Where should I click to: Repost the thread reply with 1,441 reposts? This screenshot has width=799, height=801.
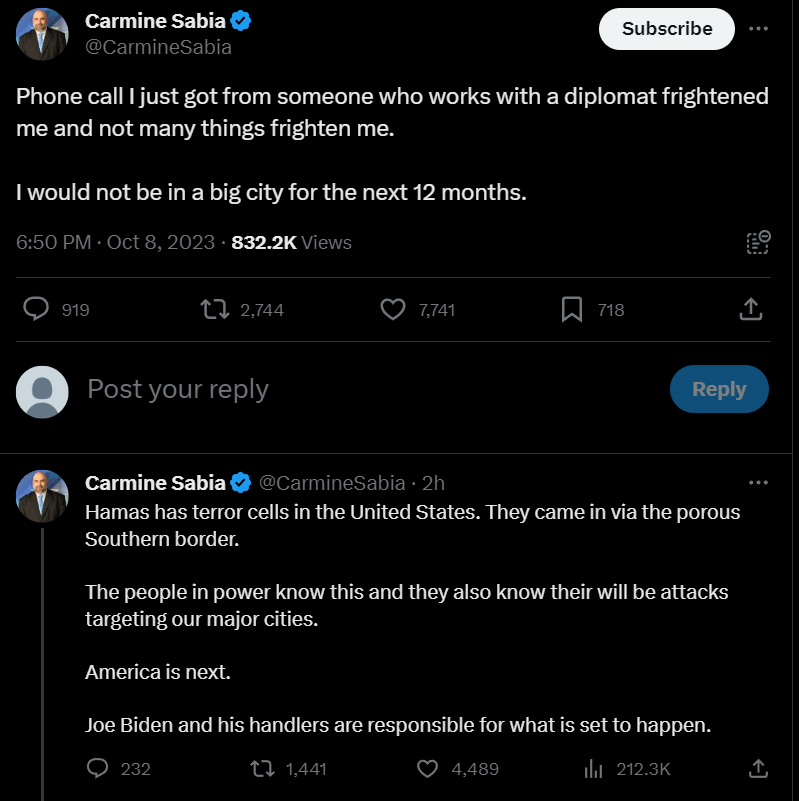262,768
